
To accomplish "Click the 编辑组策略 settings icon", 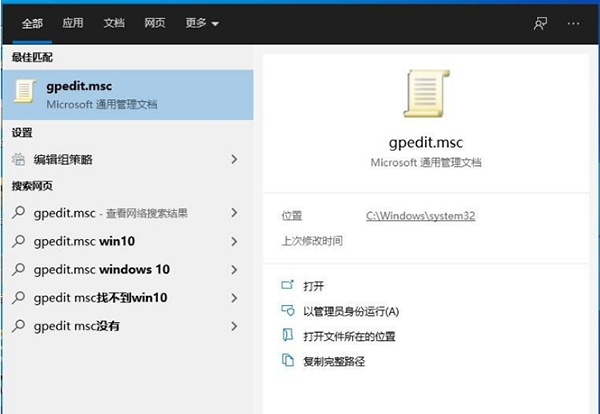I will pos(18,159).
